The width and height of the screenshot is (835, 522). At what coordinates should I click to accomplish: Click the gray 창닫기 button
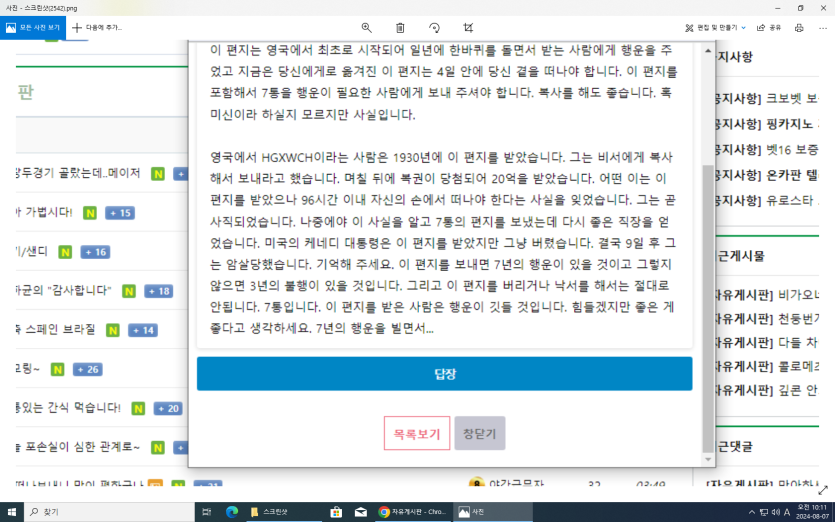click(480, 434)
